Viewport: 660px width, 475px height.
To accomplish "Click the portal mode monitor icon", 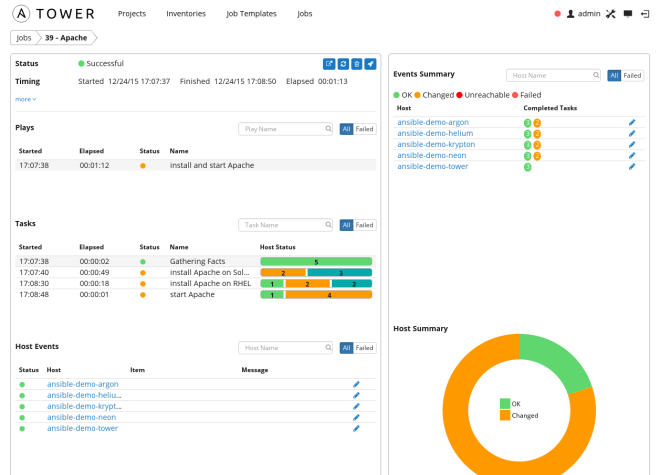I will click(628, 14).
